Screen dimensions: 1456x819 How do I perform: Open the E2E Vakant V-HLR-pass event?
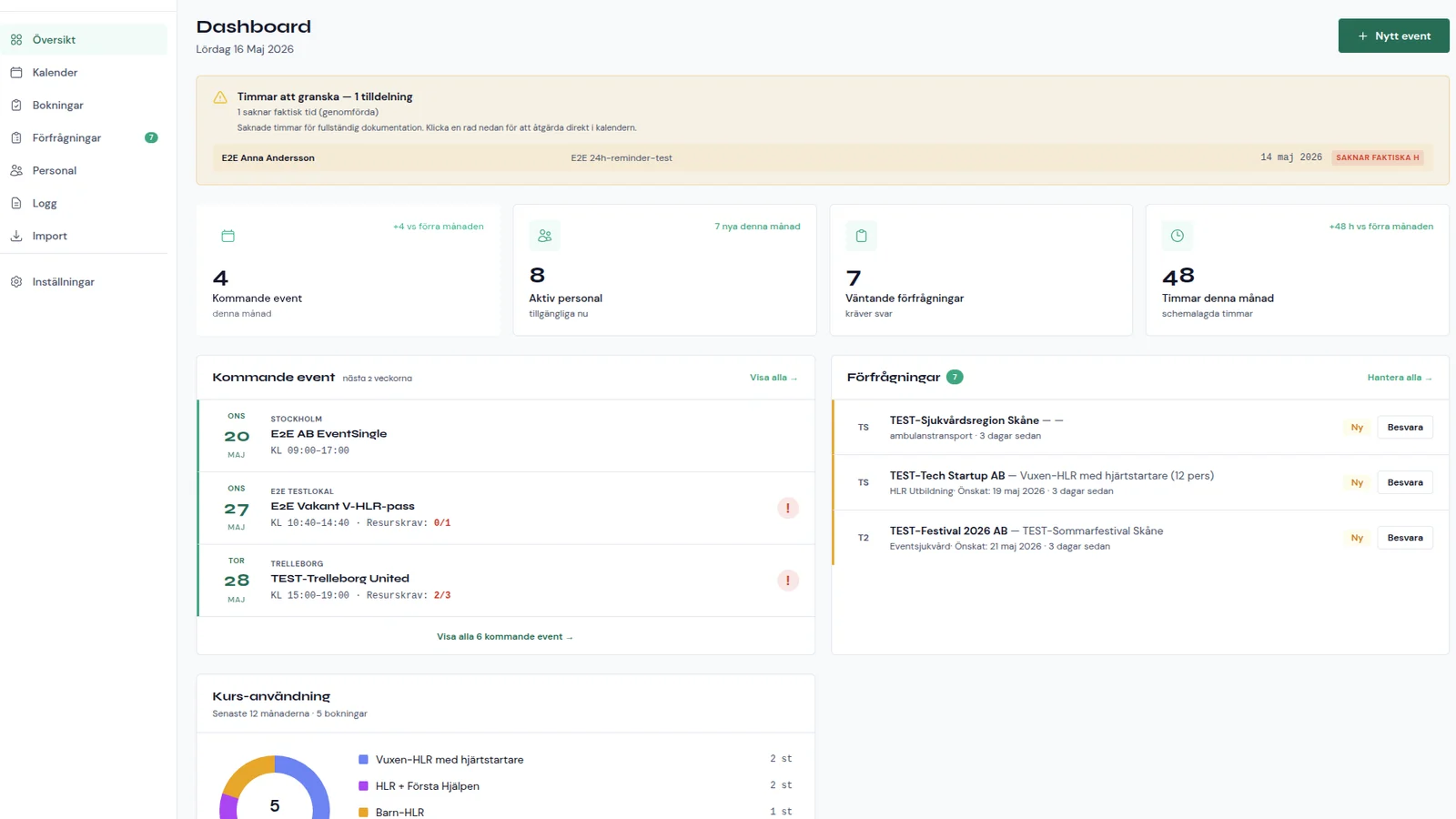(506, 509)
